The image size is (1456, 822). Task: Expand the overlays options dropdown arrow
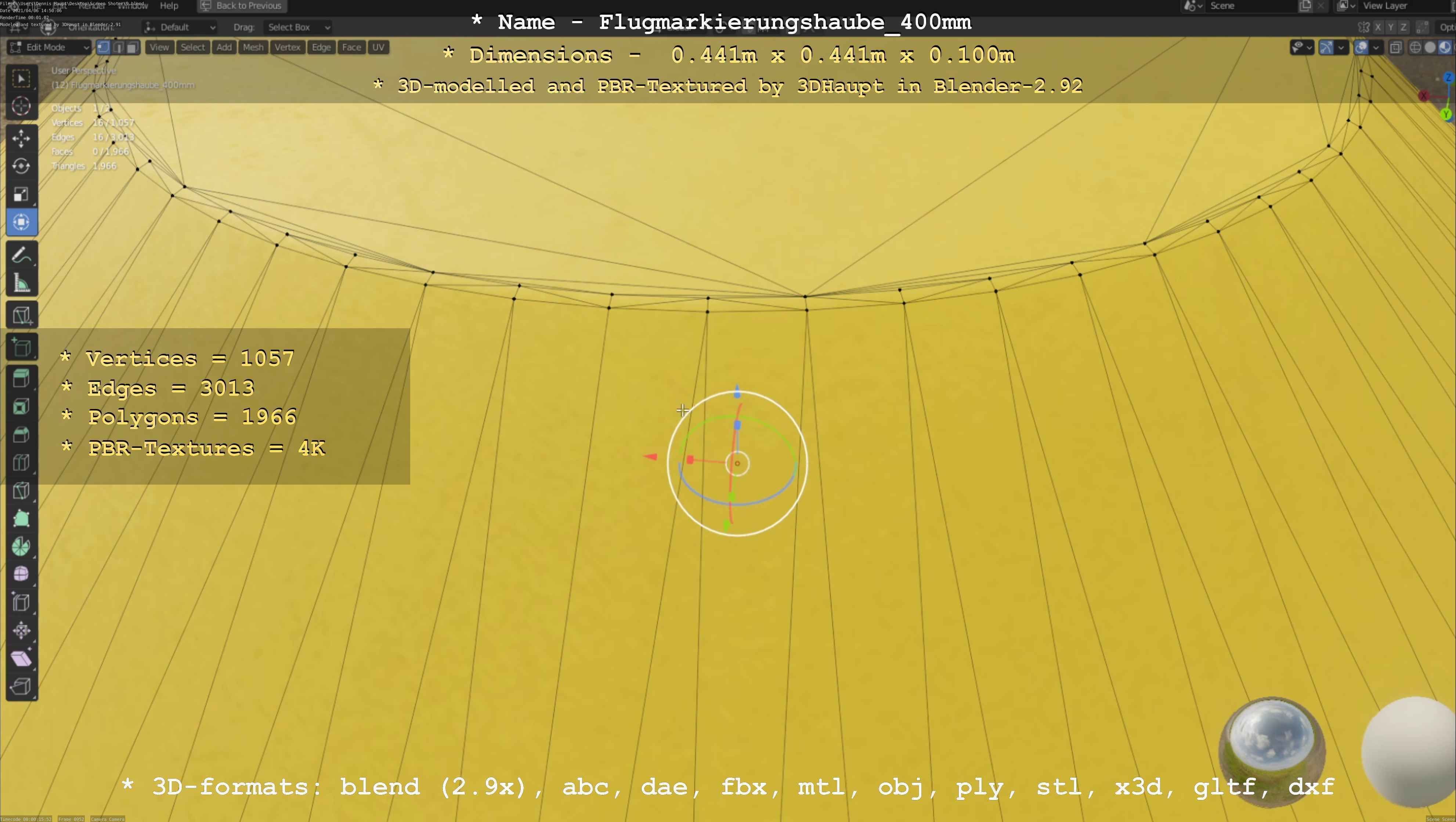point(1376,47)
